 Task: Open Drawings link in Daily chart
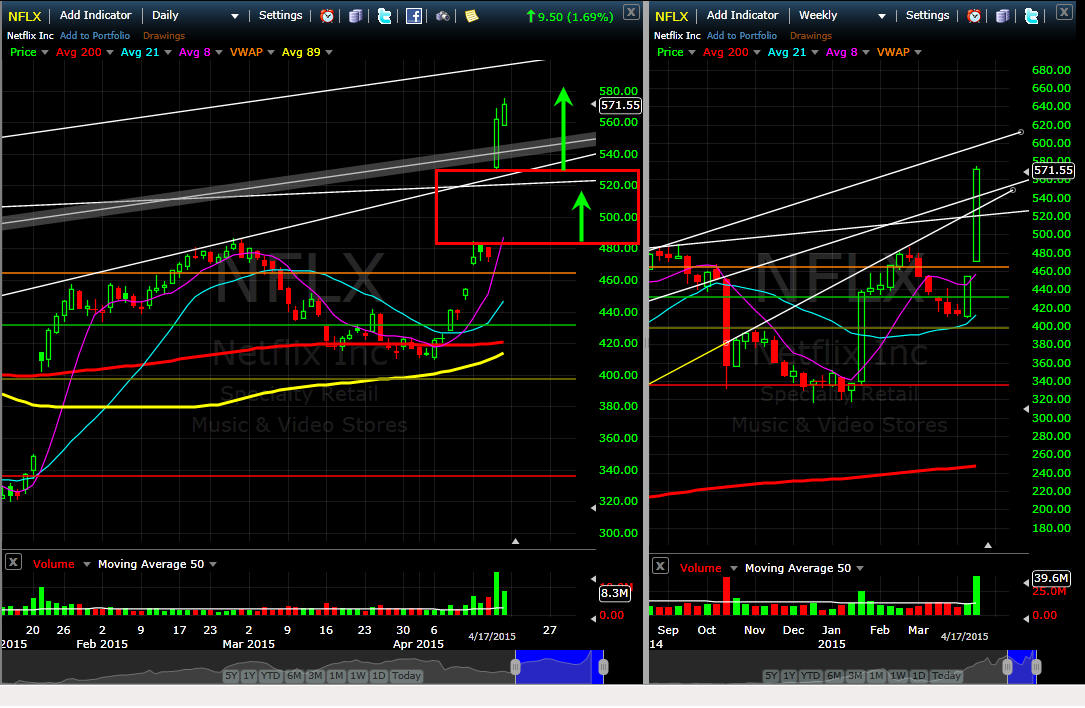click(164, 35)
